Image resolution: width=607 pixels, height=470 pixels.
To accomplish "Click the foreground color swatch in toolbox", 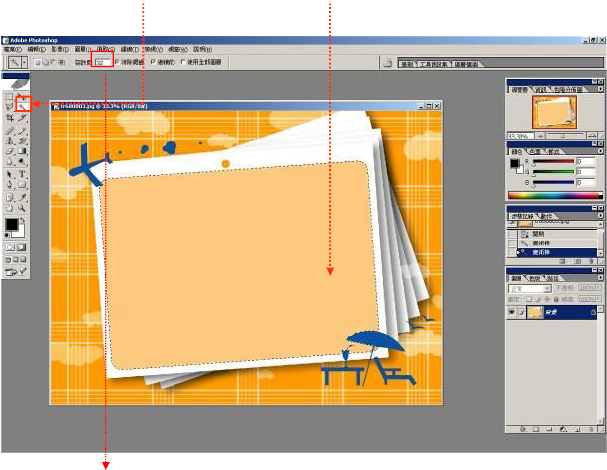I will (11, 225).
